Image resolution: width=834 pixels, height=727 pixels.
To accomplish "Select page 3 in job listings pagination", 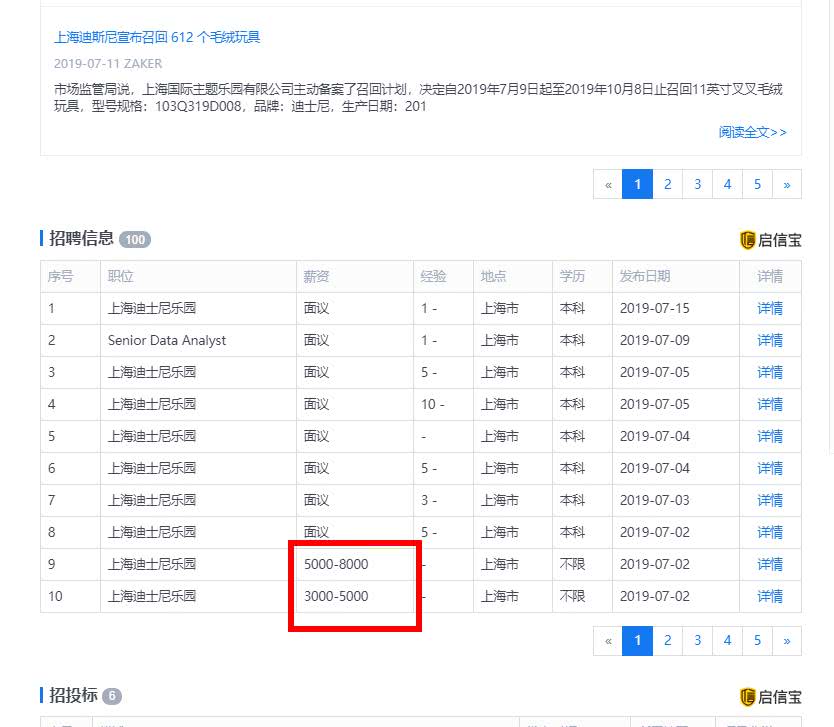I will click(x=697, y=640).
